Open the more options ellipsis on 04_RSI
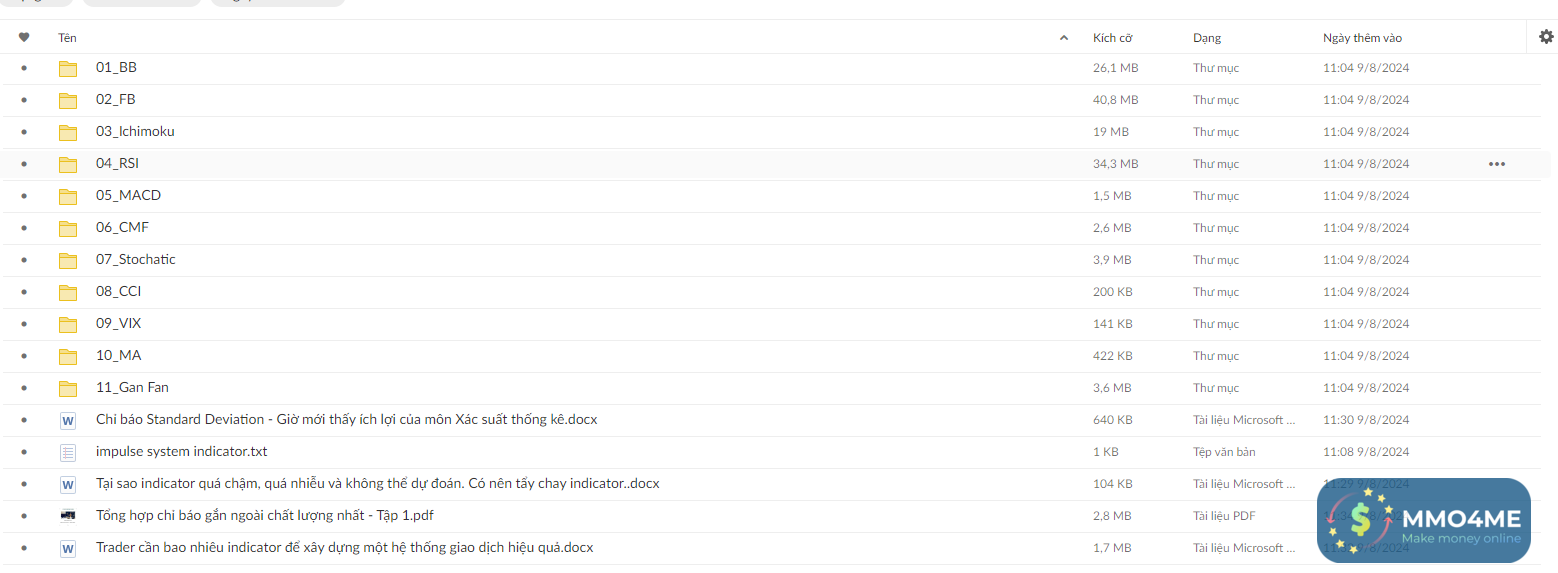 1496,164
